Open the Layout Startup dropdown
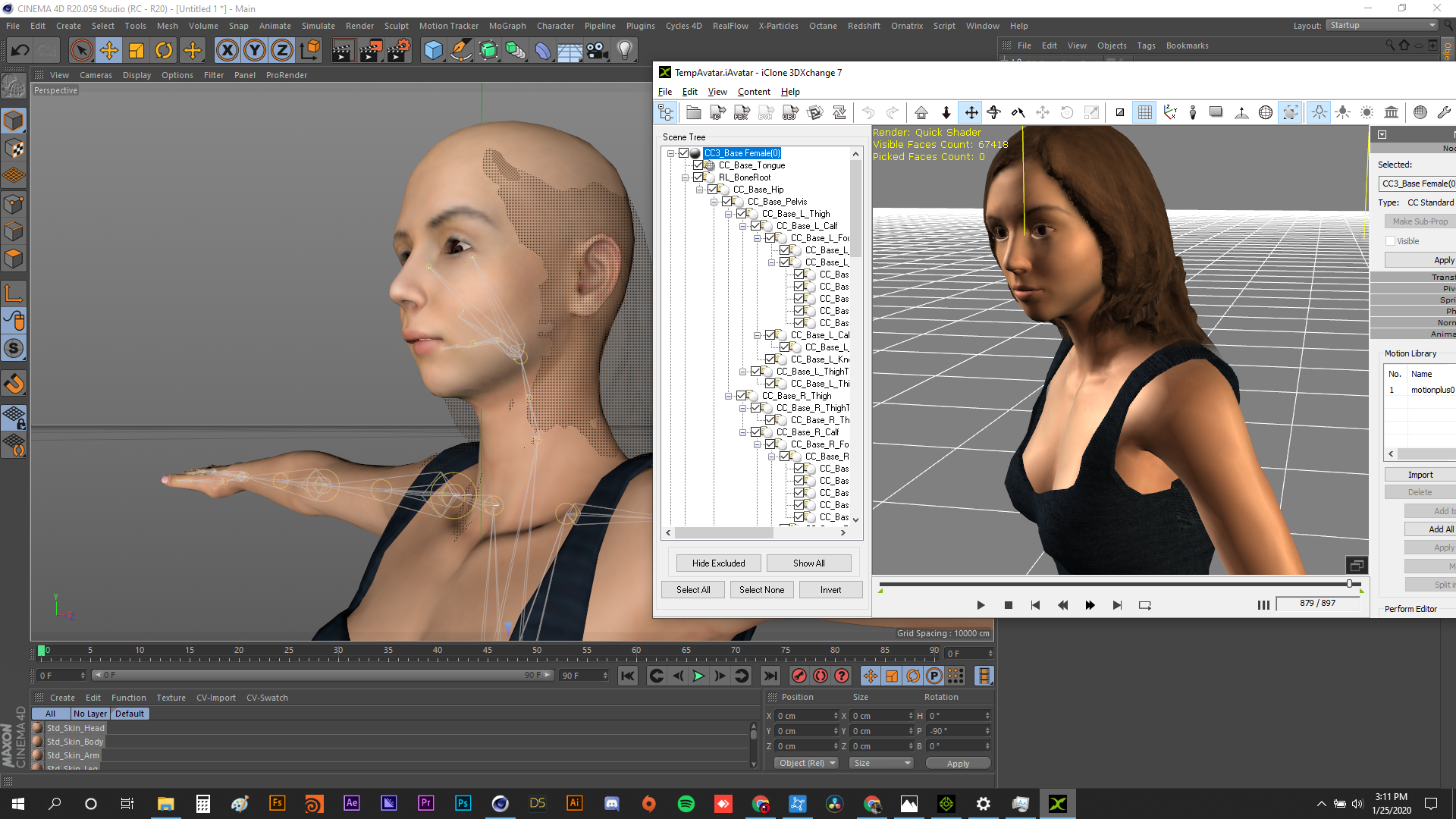The width and height of the screenshot is (1456, 819). coord(1382,25)
